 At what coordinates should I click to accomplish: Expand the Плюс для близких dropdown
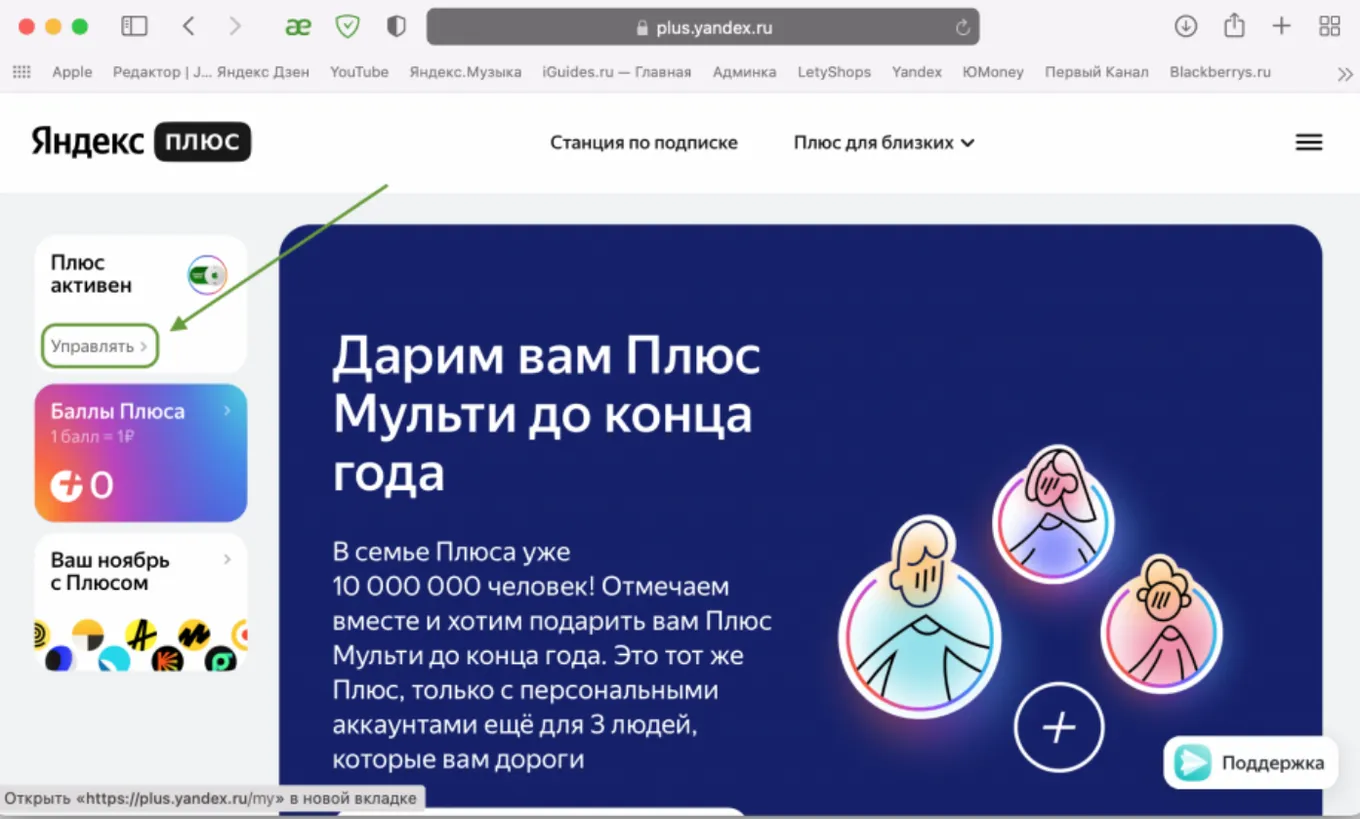tap(884, 142)
